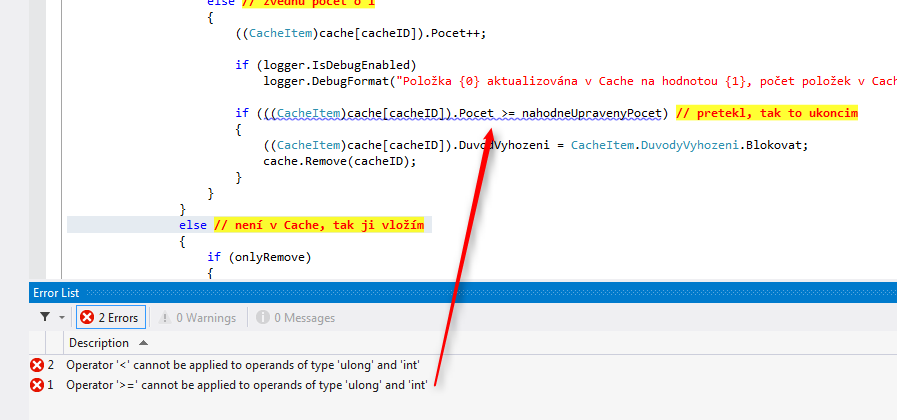This screenshot has height=420, width=897.
Task: Click the cache.Remove(cacheID) line
Action: tap(339, 161)
